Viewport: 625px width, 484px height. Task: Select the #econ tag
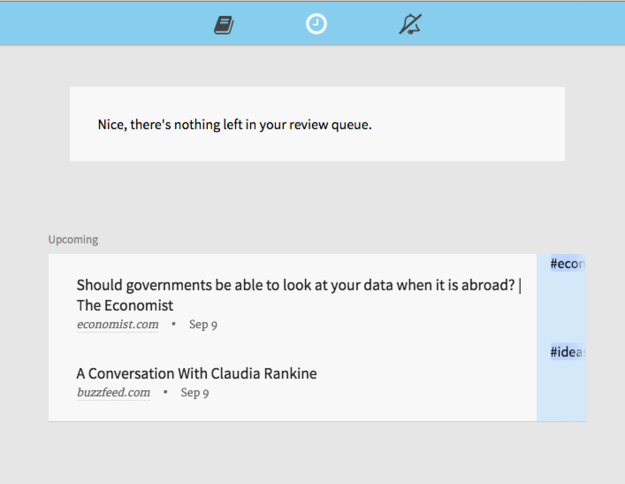click(567, 264)
